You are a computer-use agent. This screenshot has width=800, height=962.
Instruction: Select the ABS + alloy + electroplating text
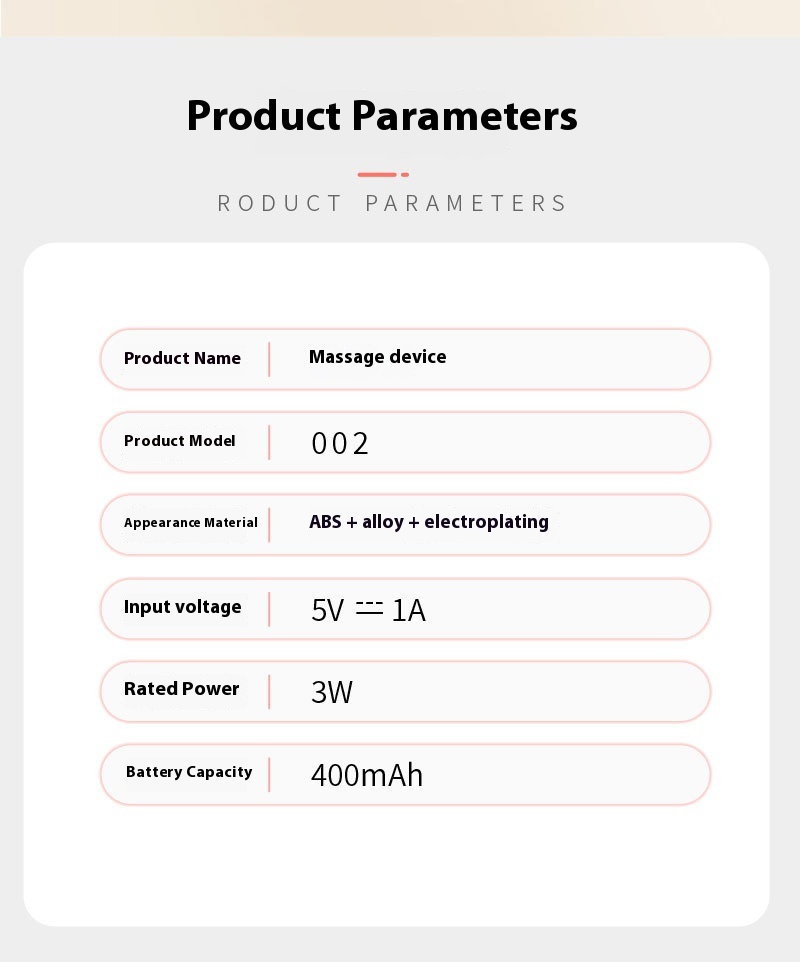428,522
